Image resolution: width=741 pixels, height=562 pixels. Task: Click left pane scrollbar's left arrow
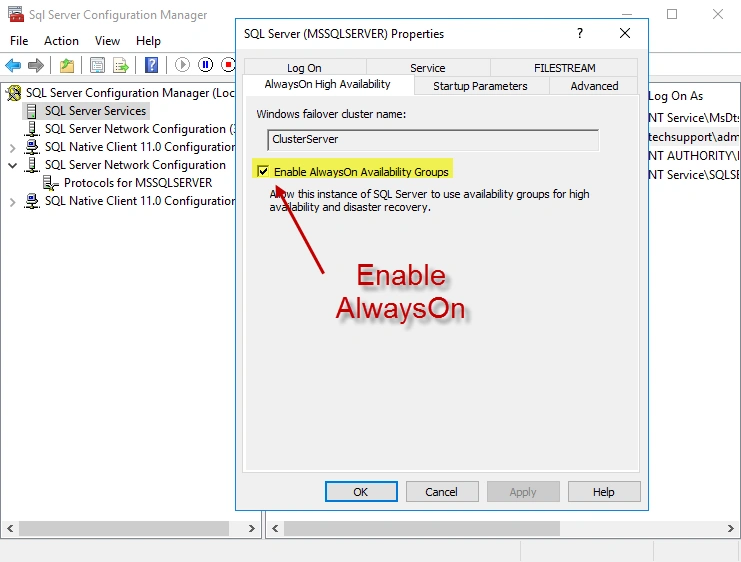click(x=10, y=528)
